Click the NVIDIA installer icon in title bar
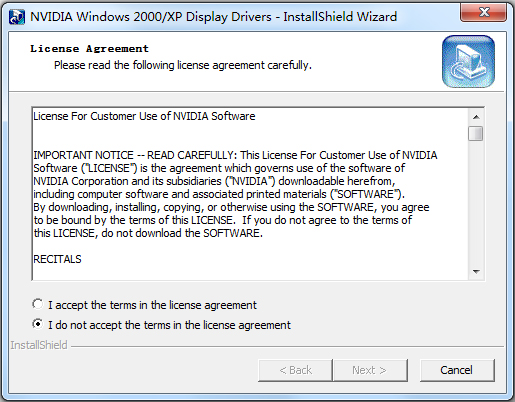Image resolution: width=515 pixels, height=402 pixels. [17, 17]
